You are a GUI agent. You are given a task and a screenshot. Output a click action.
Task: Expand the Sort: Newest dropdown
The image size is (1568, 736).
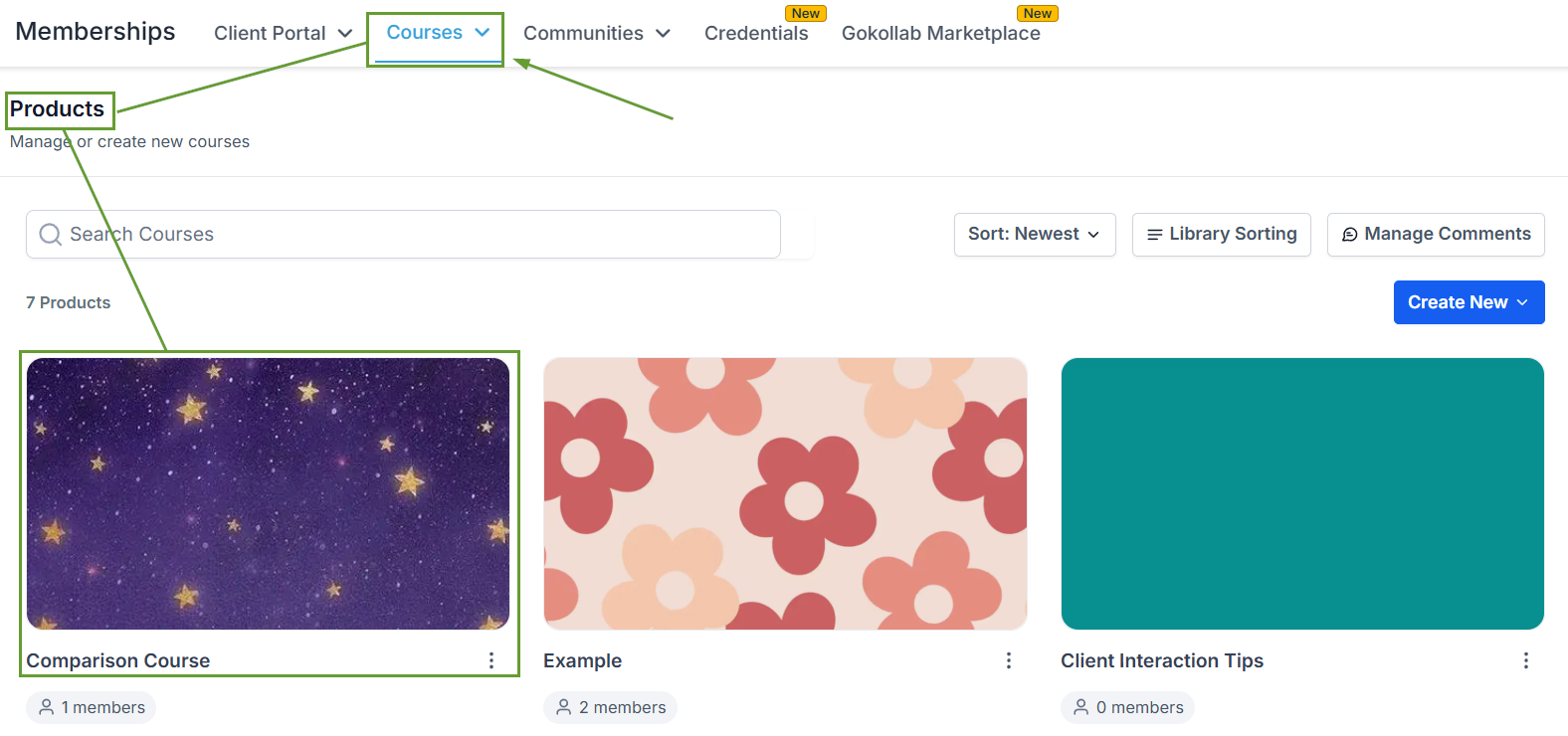coord(1035,235)
